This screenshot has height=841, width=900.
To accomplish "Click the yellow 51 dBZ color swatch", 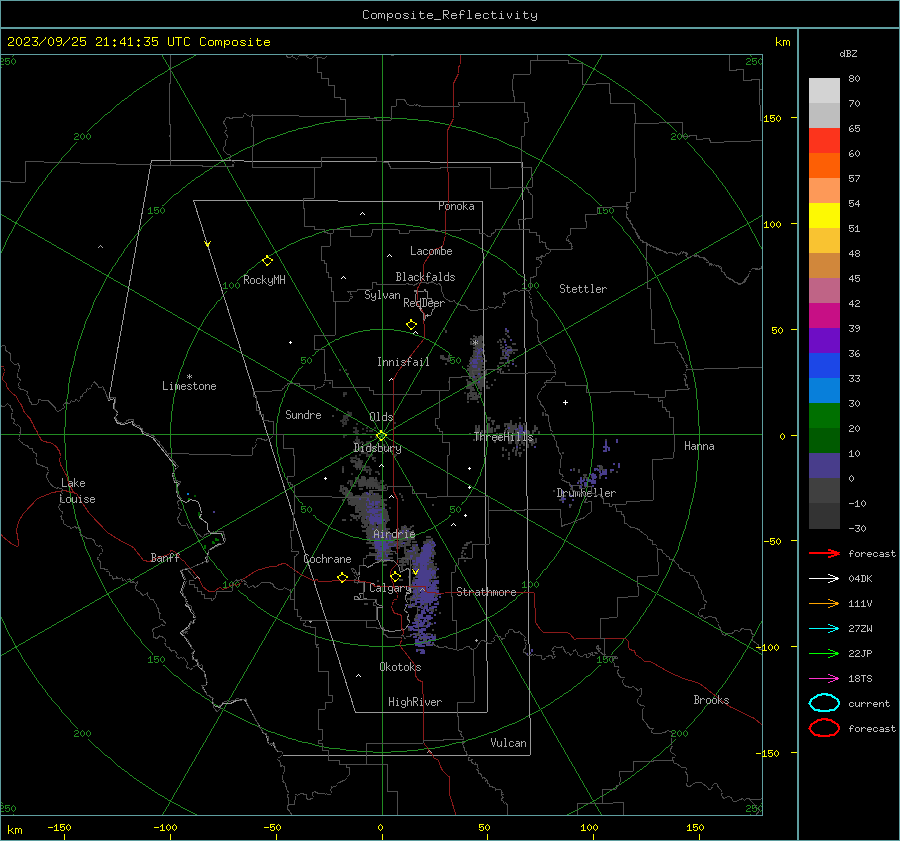I will click(824, 215).
